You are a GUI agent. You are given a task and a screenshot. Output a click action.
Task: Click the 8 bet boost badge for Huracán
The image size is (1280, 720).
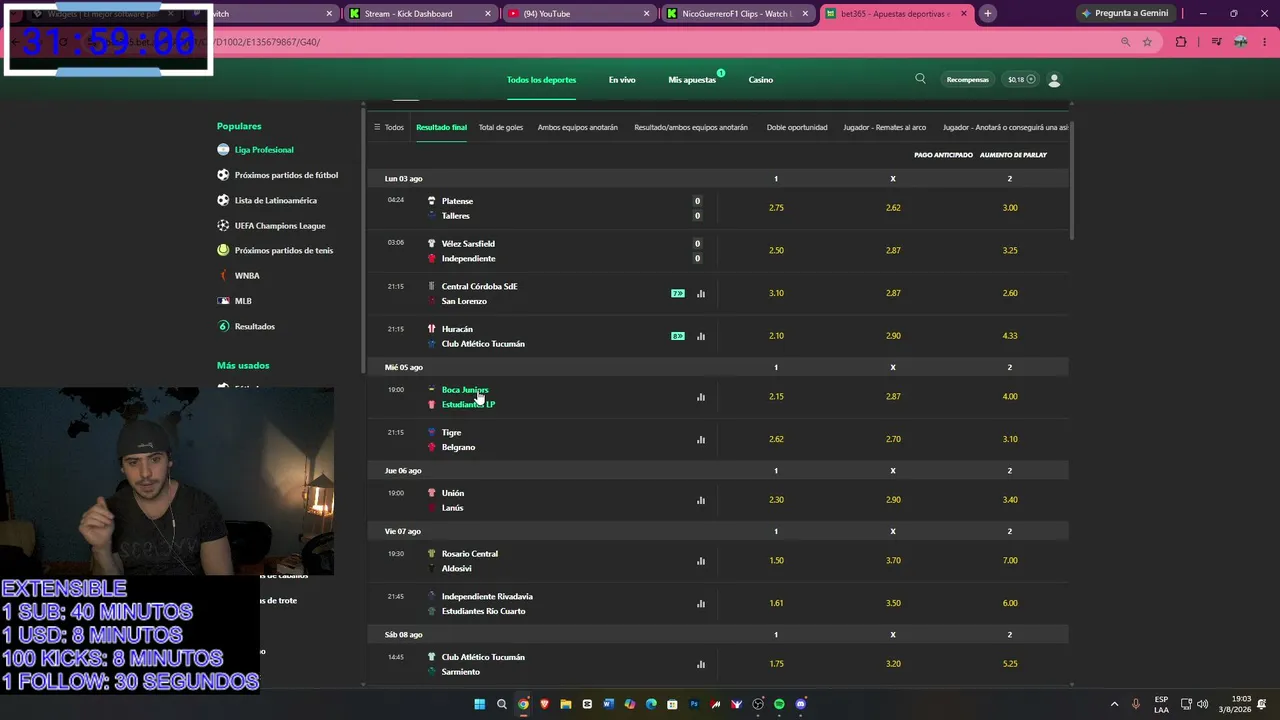click(678, 337)
